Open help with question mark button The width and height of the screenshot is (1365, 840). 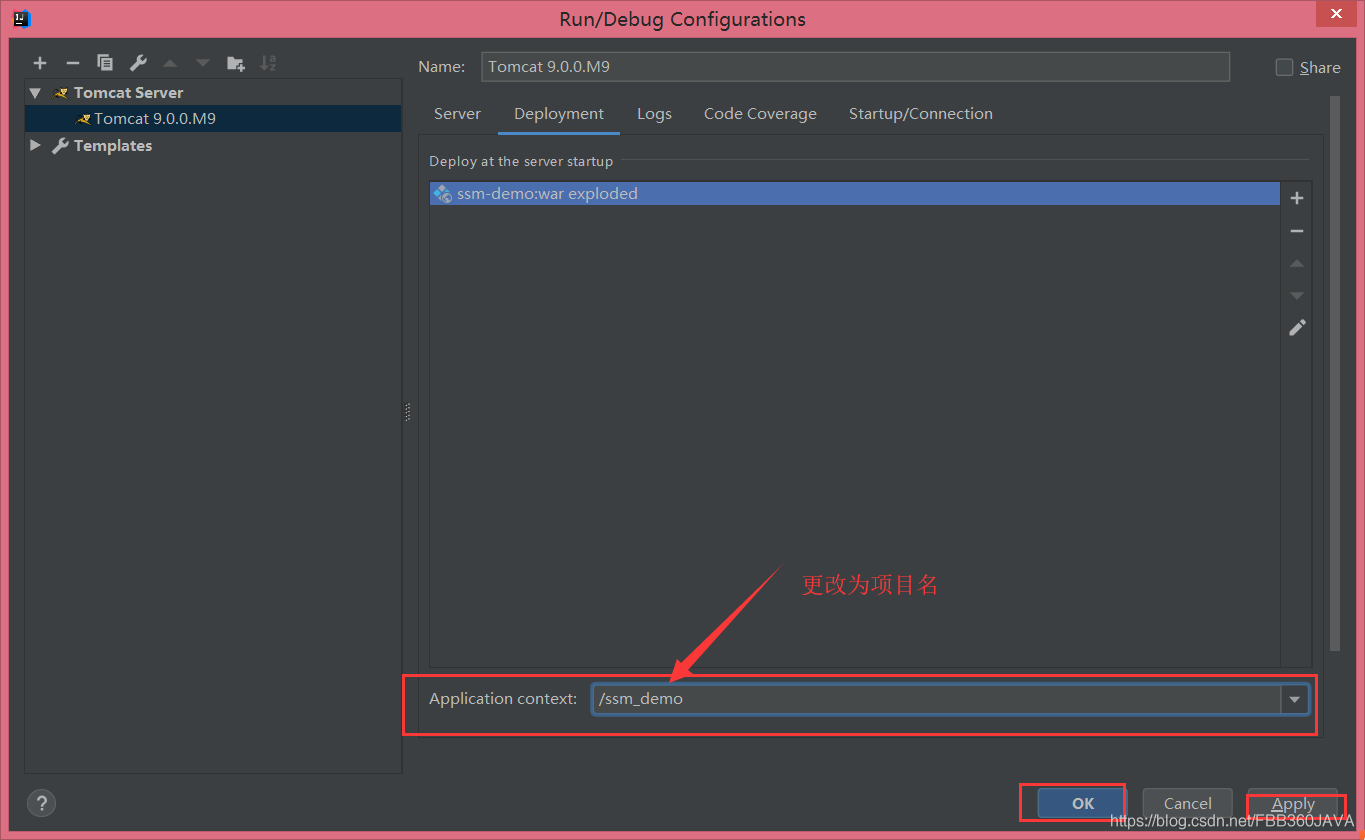point(41,803)
